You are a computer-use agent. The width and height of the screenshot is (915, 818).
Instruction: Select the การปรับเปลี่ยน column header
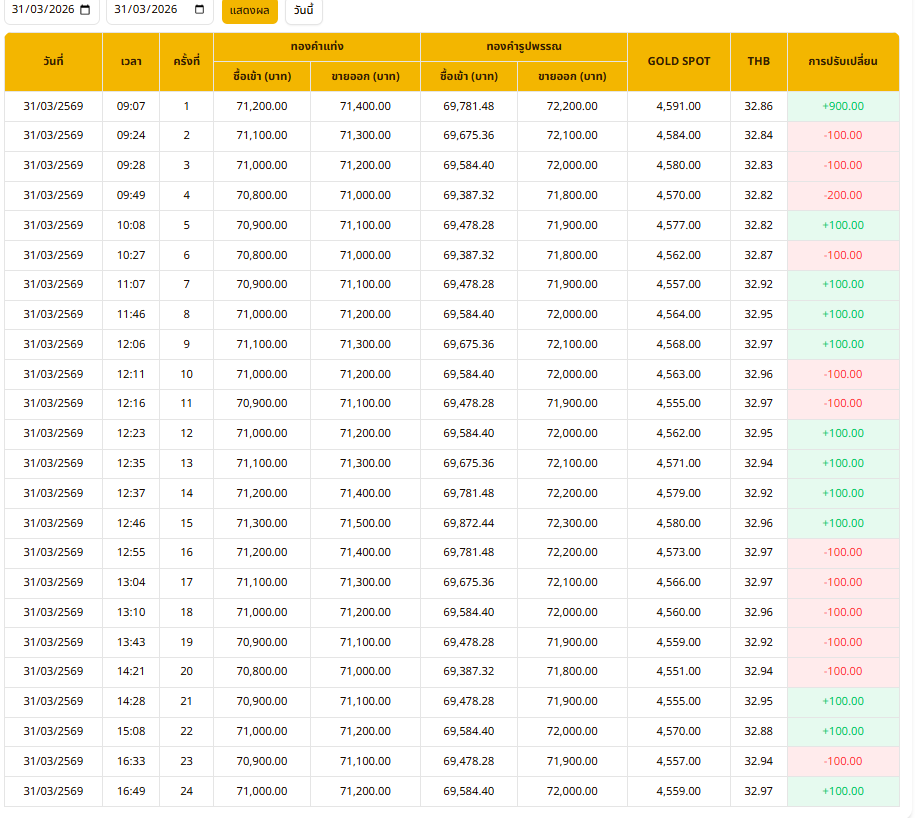[842, 61]
